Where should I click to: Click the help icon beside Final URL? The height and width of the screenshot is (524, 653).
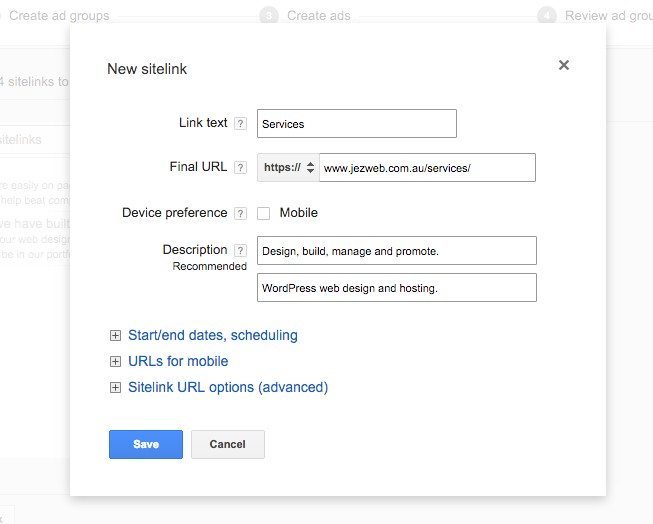(240, 168)
